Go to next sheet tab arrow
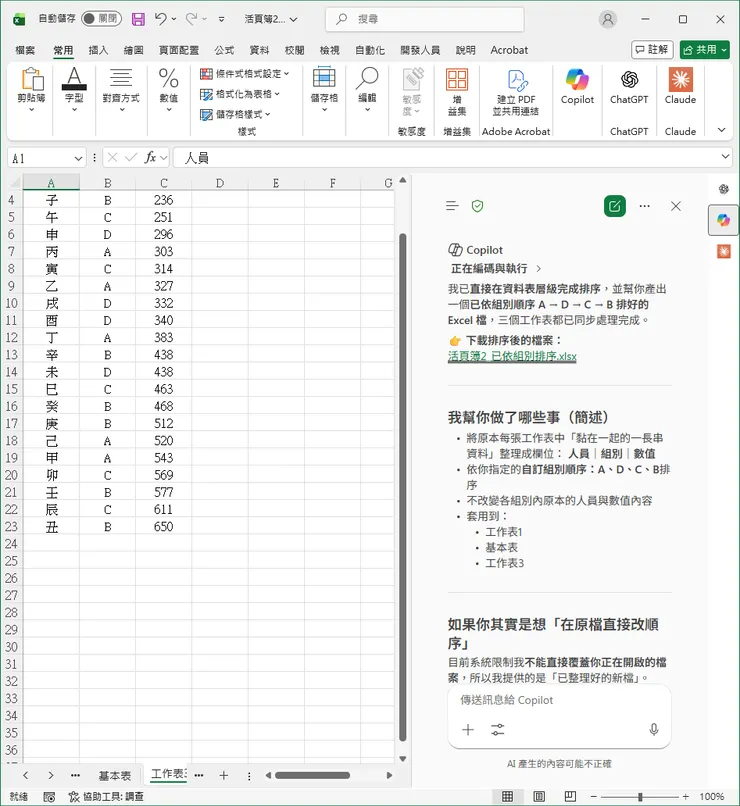740x806 pixels. point(50,775)
